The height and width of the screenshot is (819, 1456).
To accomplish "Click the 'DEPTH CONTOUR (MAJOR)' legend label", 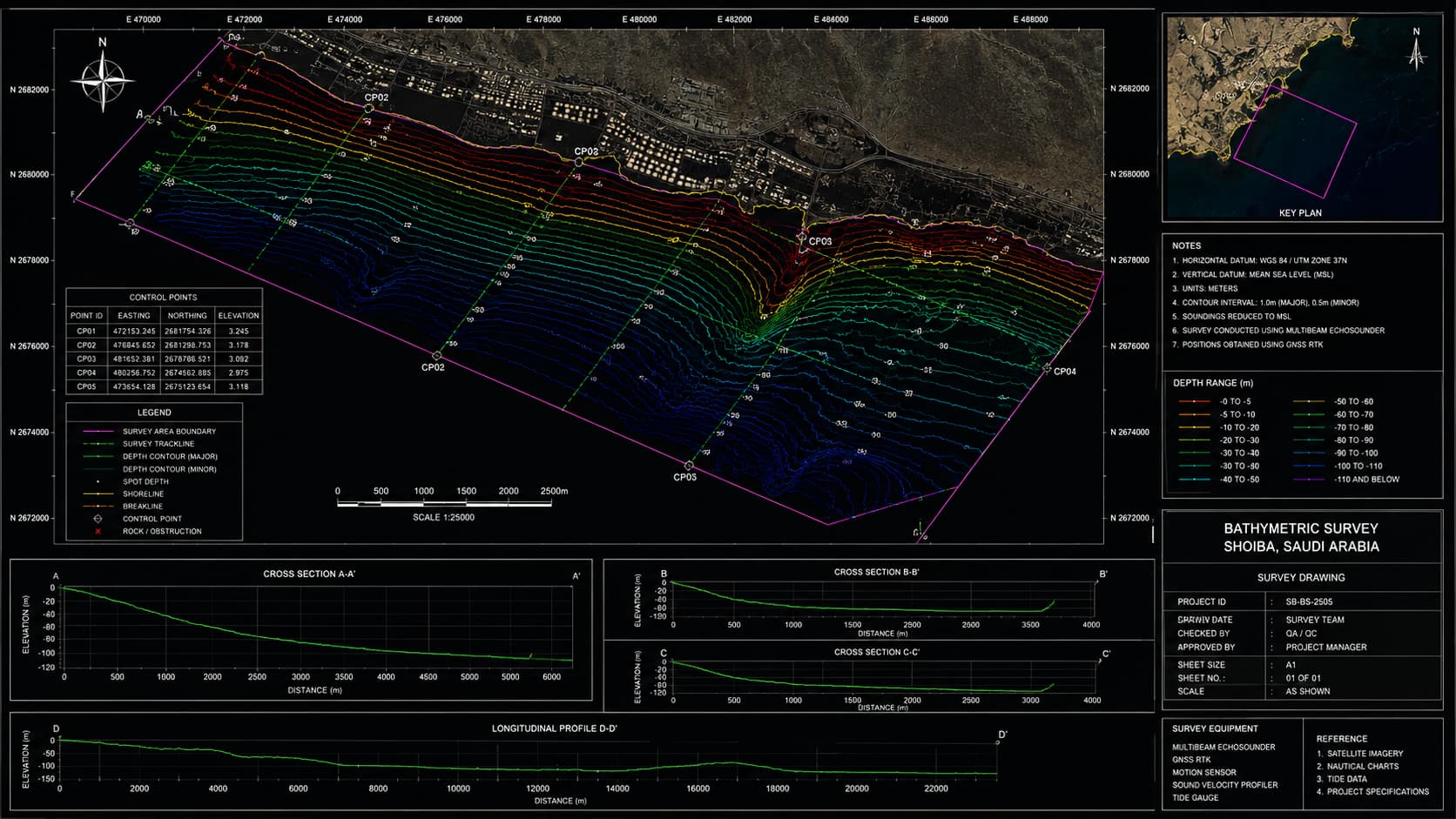I will (170, 457).
